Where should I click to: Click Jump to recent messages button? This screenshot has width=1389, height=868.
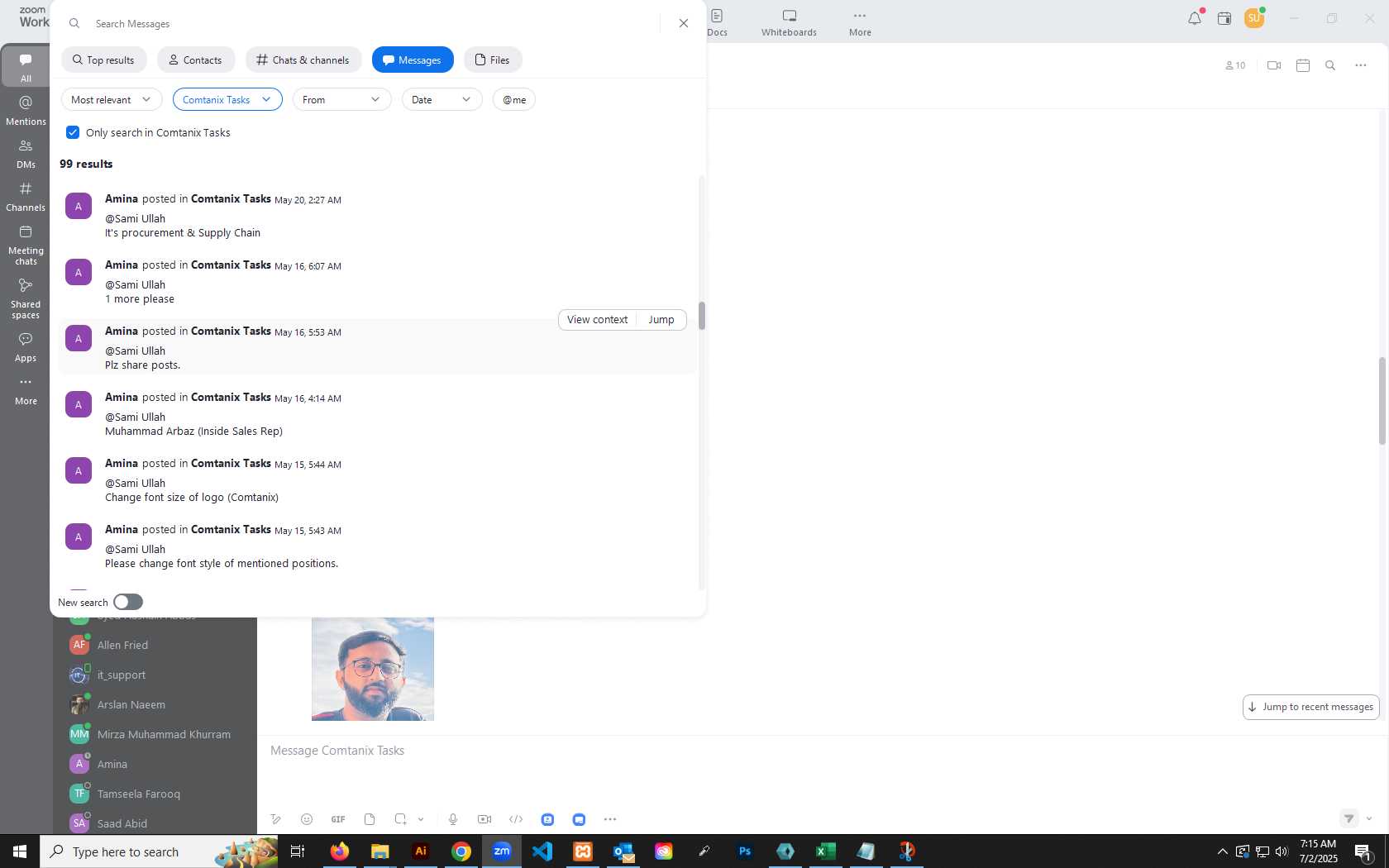[x=1311, y=707]
